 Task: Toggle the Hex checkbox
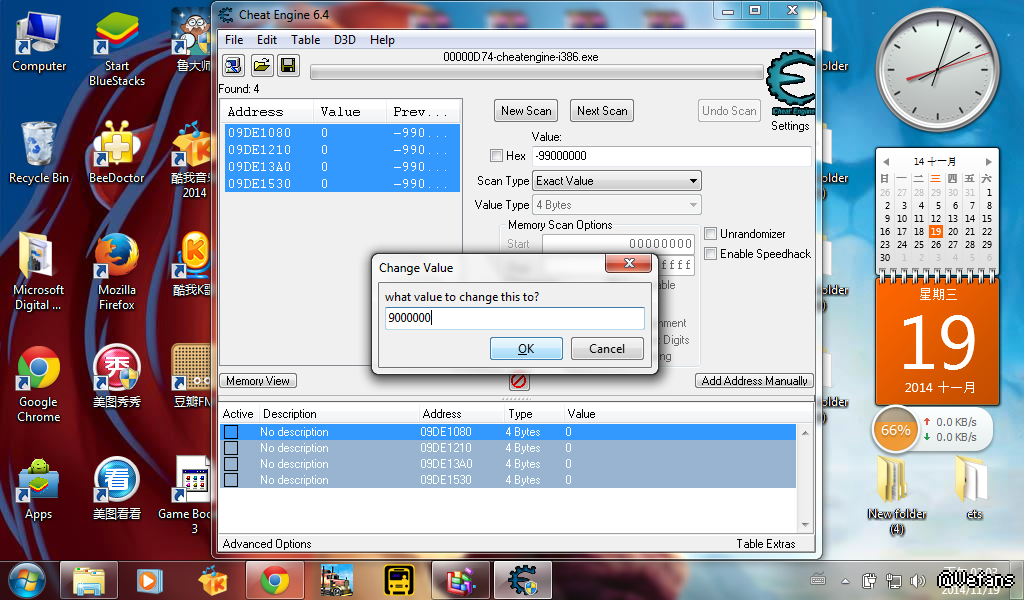point(497,156)
